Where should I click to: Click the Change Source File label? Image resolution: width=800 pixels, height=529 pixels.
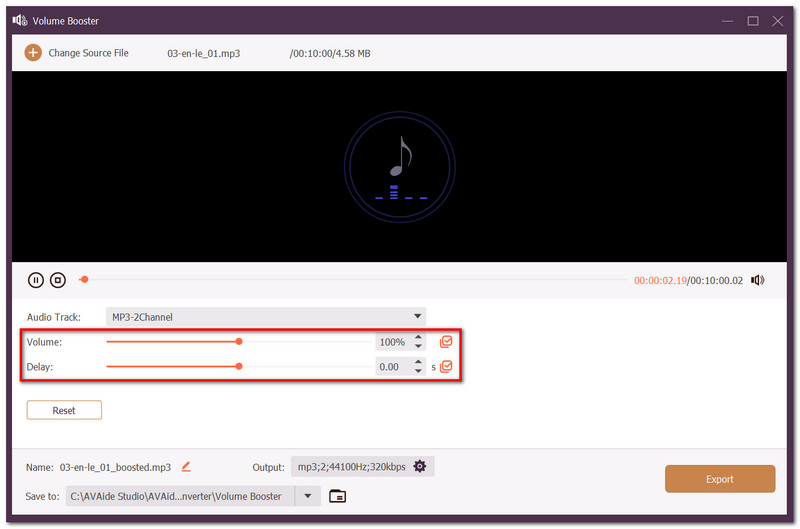(x=88, y=53)
